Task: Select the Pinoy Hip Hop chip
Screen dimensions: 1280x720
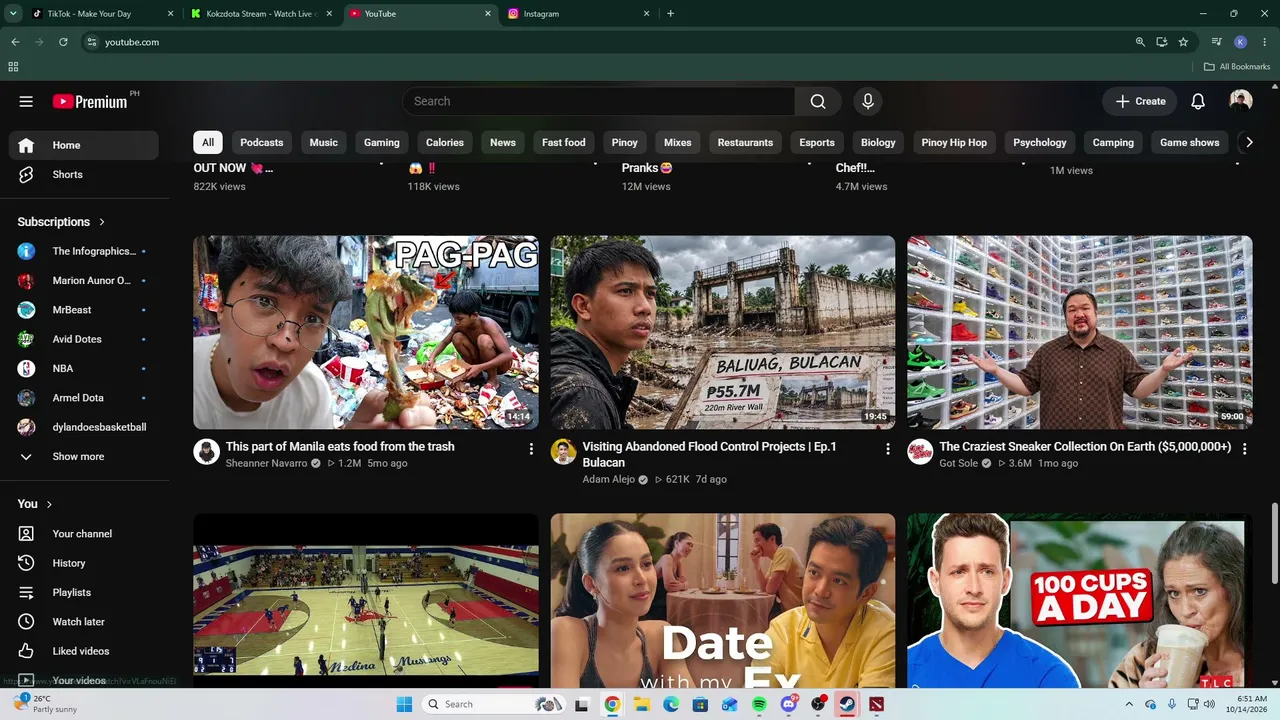Action: 954,142
